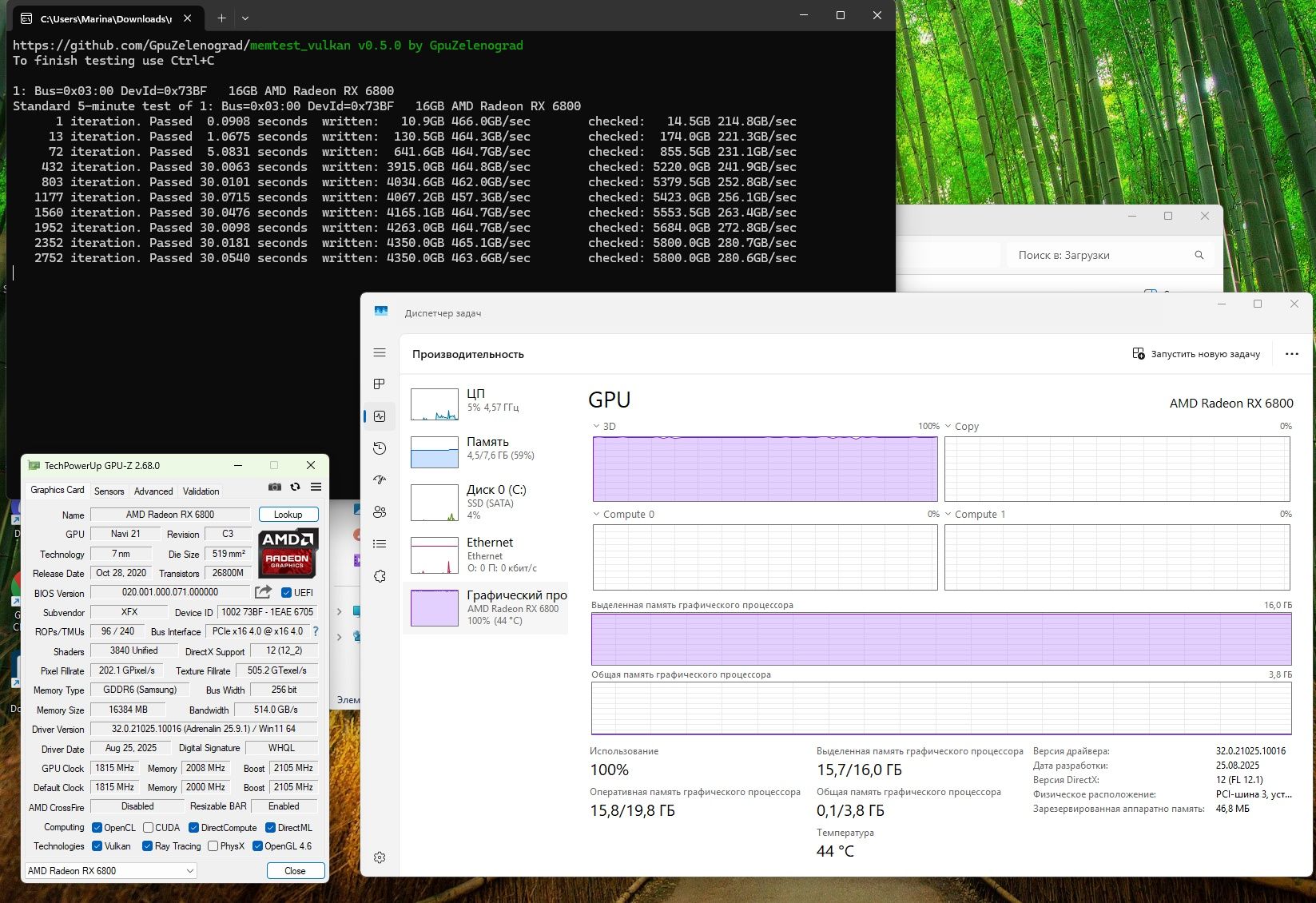The width and height of the screenshot is (1316, 903).
Task: Open the Compute 0 graph dropdown
Action: tap(596, 514)
